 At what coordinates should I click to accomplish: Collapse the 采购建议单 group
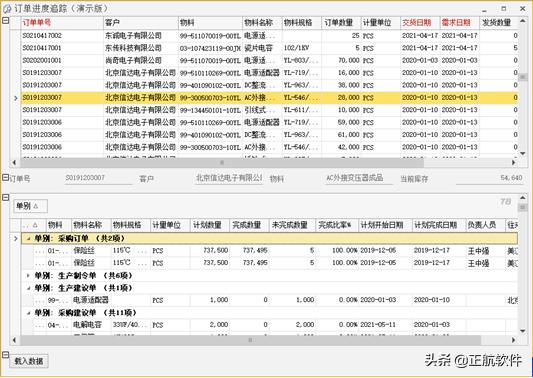(29, 313)
